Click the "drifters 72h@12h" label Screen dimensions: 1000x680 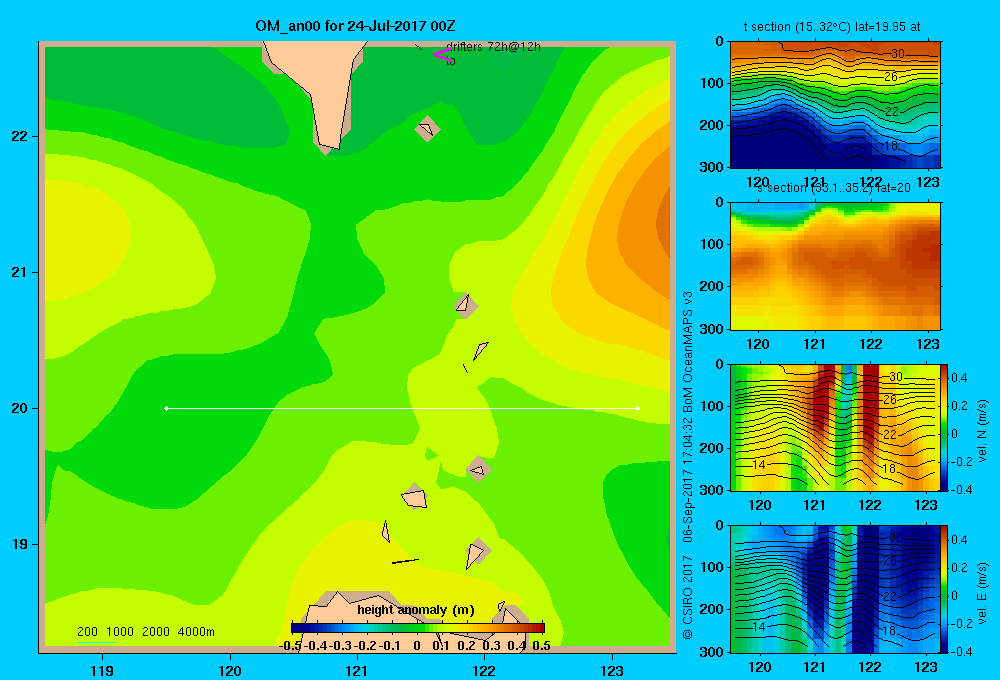(493, 47)
